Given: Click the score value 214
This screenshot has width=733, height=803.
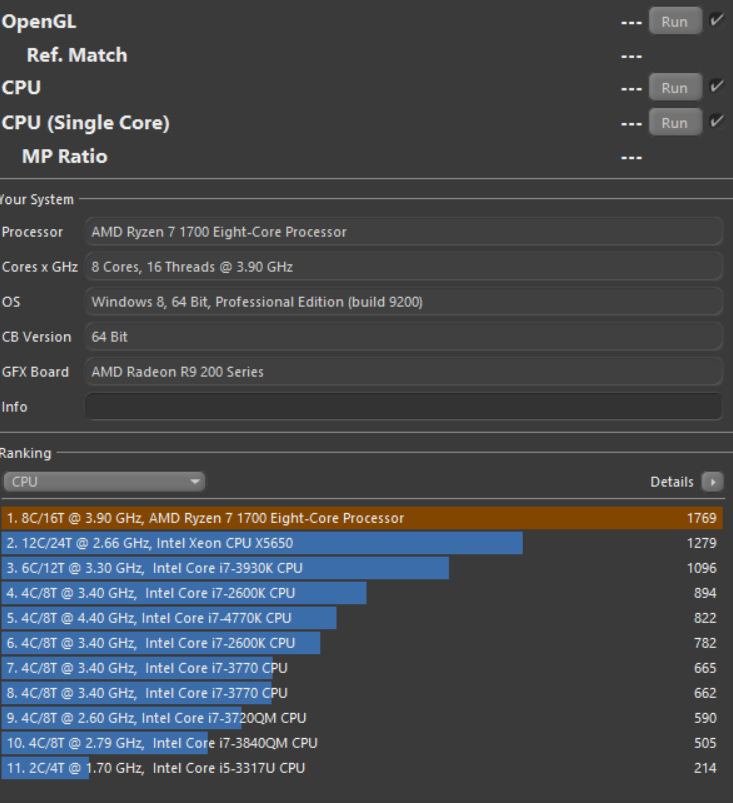Looking at the screenshot, I should tap(705, 768).
